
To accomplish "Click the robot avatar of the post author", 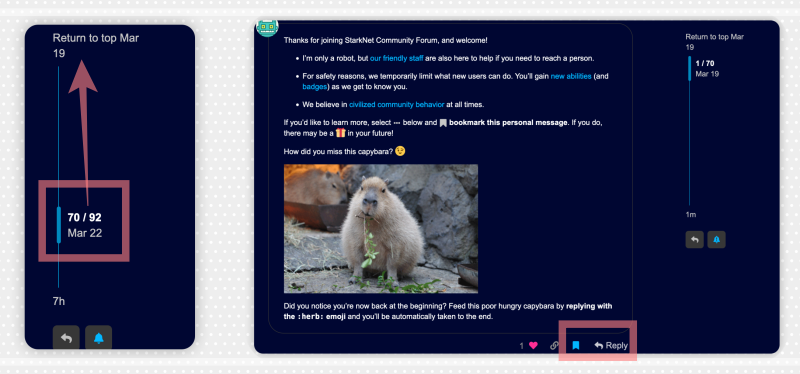I will click(x=267, y=28).
